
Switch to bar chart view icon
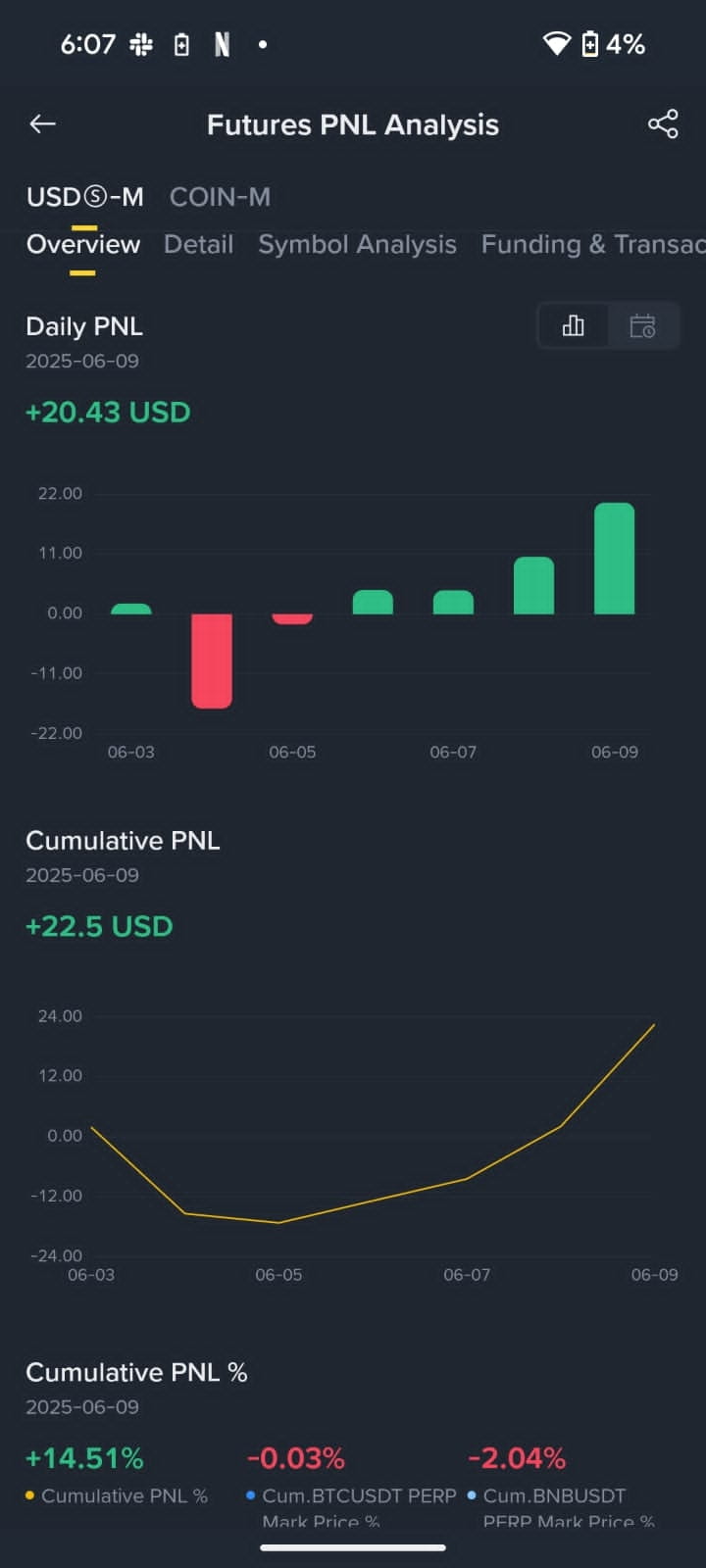coord(574,325)
